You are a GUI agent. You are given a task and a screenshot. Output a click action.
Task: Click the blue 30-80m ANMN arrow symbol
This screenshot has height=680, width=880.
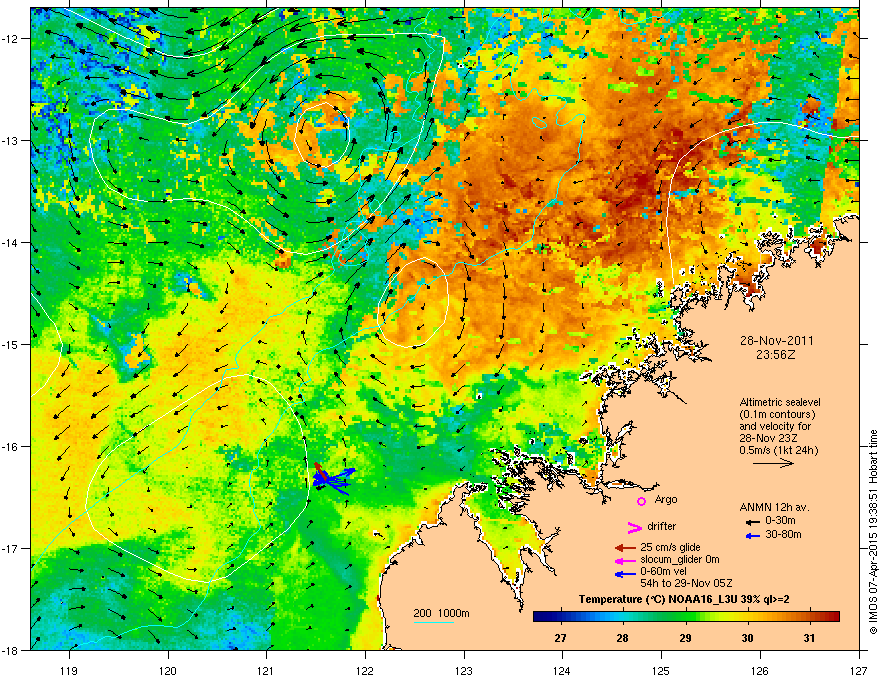pos(753,536)
